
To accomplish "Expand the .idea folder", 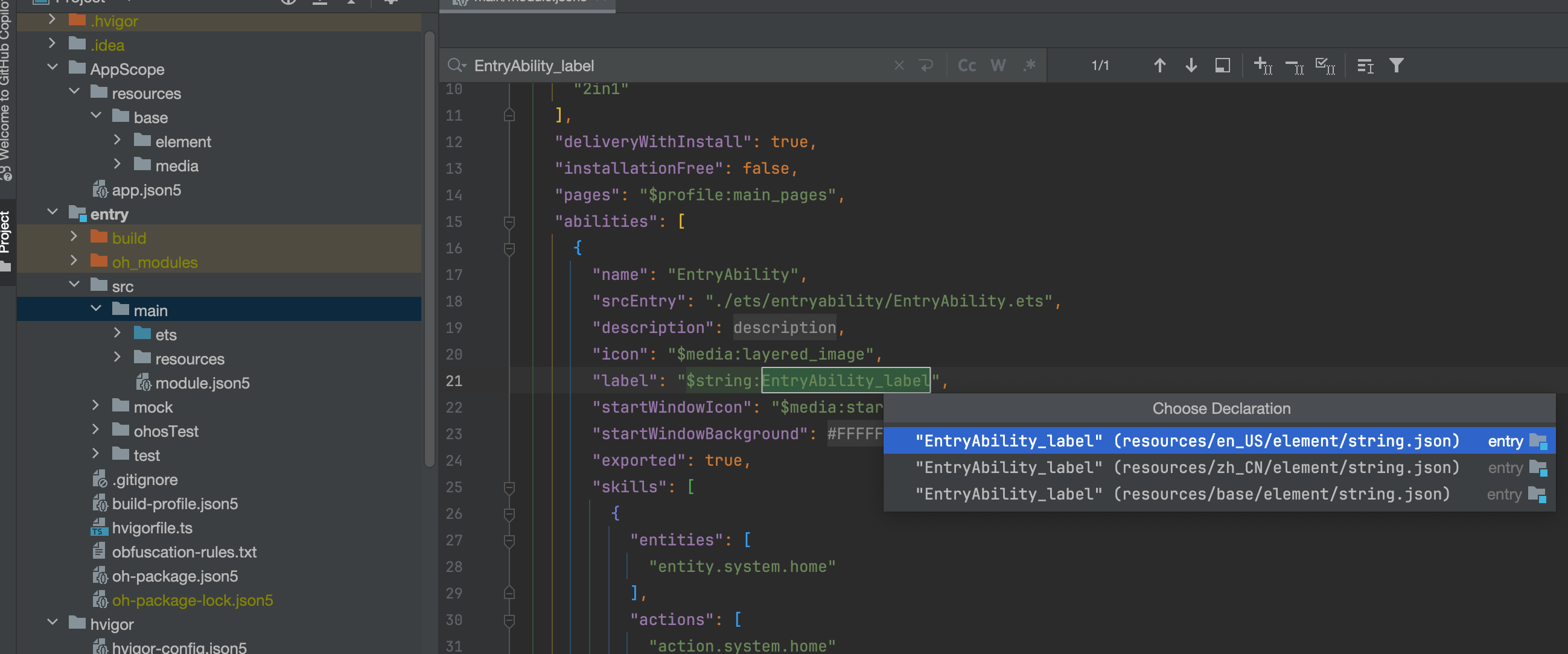I will point(52,44).
